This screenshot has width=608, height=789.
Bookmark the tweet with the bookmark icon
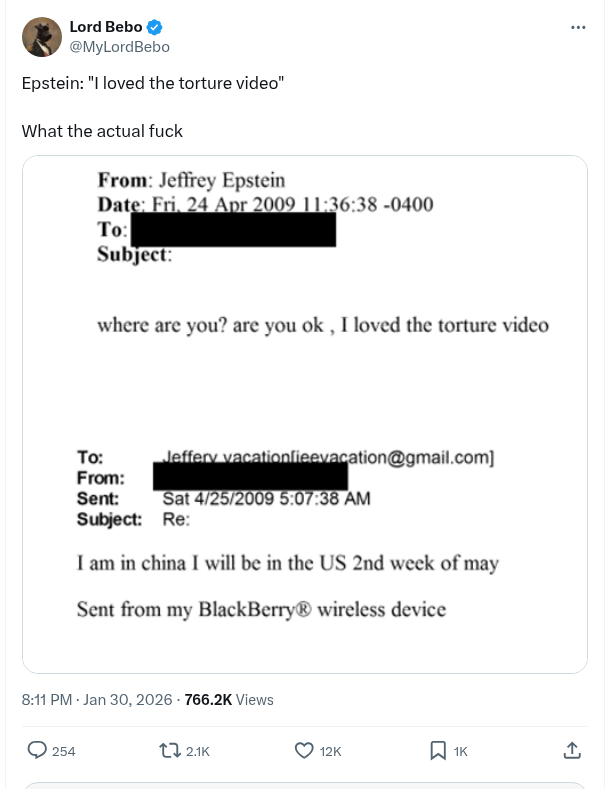438,750
